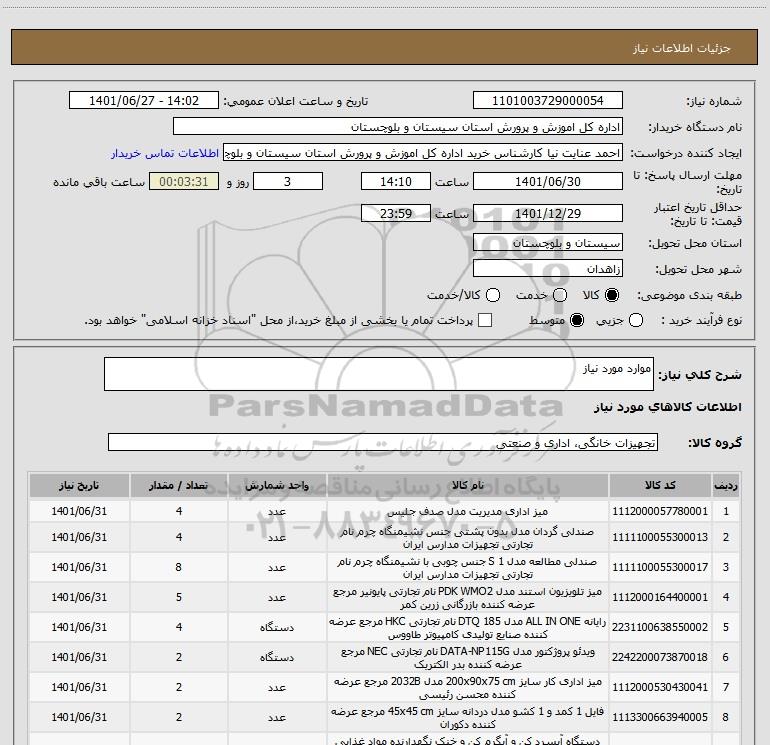
Task: Click the کد کالا column header
Action: [660, 486]
